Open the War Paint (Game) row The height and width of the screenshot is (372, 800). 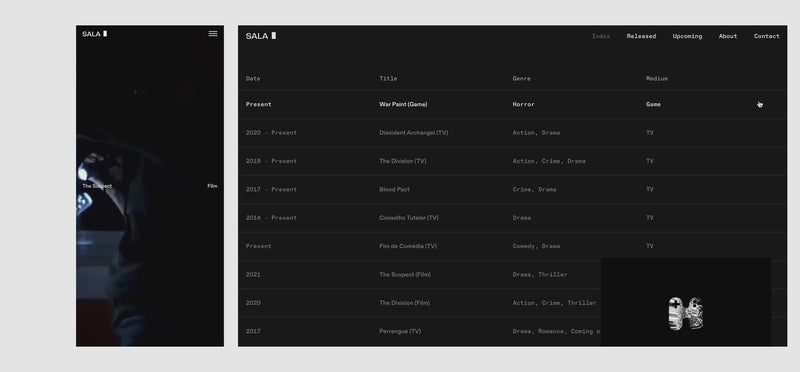(512, 105)
